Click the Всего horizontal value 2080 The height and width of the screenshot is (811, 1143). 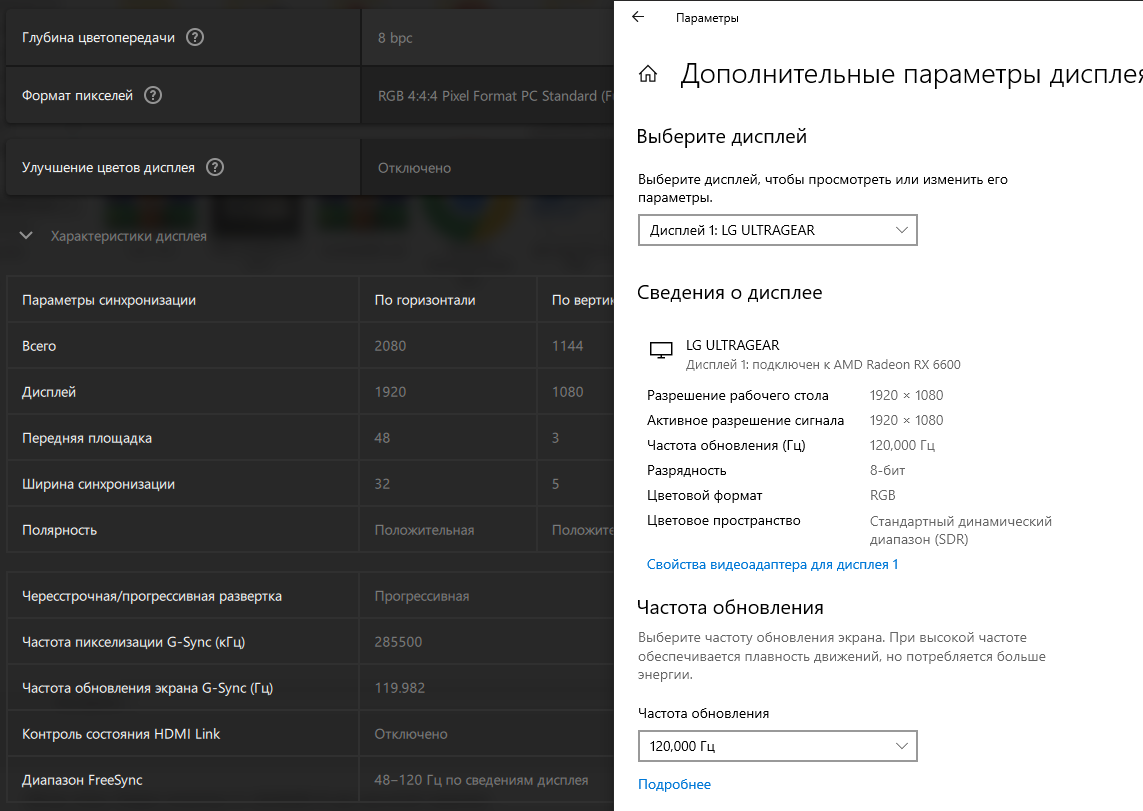[x=390, y=346]
